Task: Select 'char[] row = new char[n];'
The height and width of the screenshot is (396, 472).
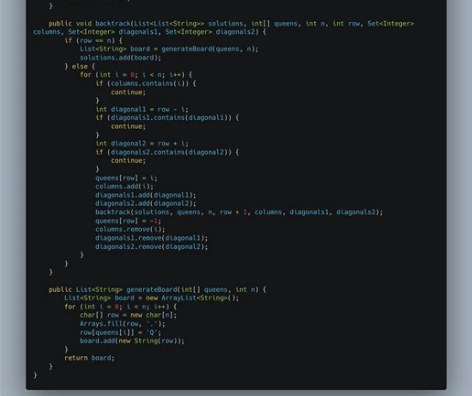Action: [x=128, y=315]
